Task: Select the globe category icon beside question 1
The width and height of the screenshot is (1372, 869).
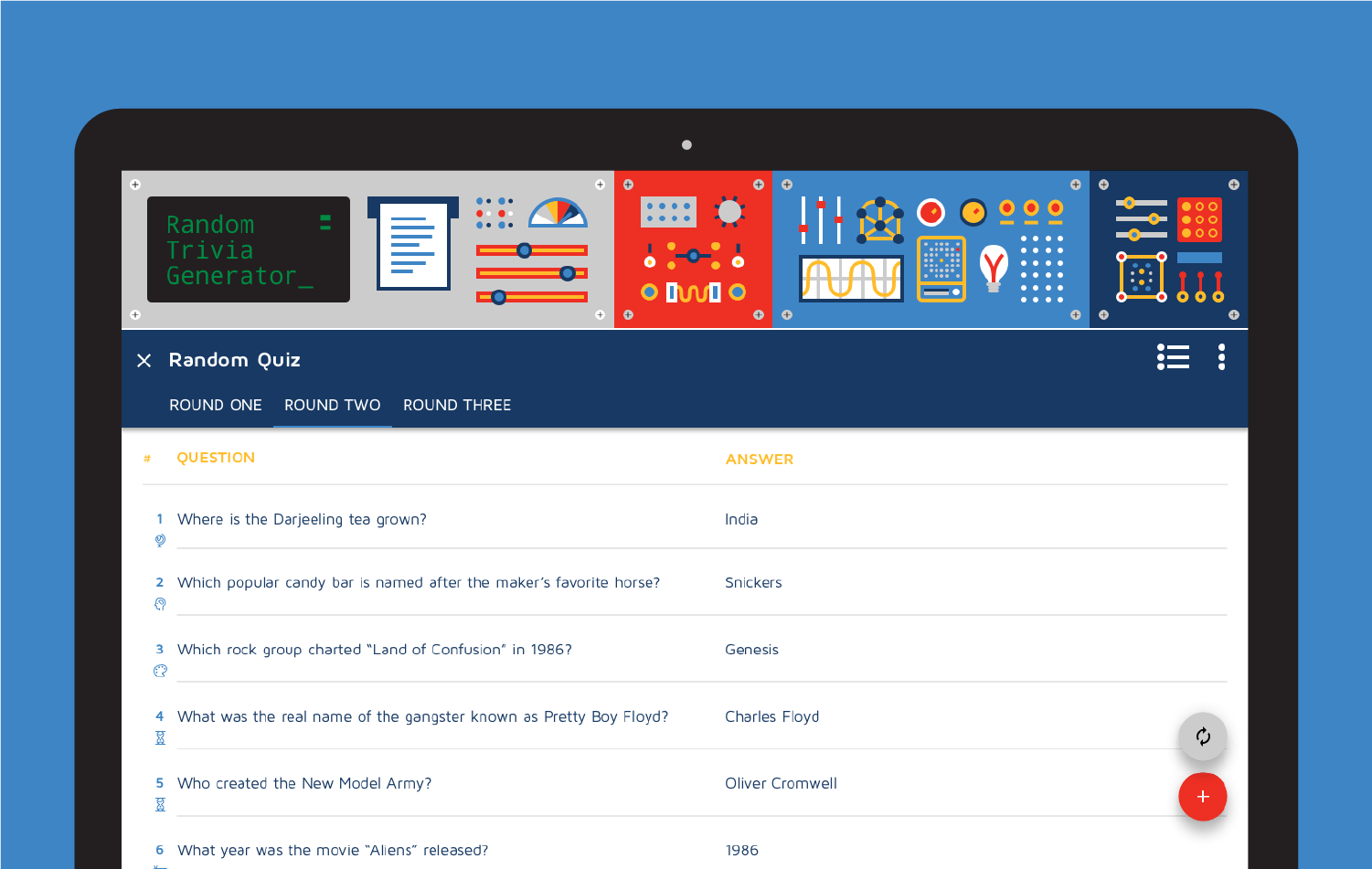Action: pos(159,540)
